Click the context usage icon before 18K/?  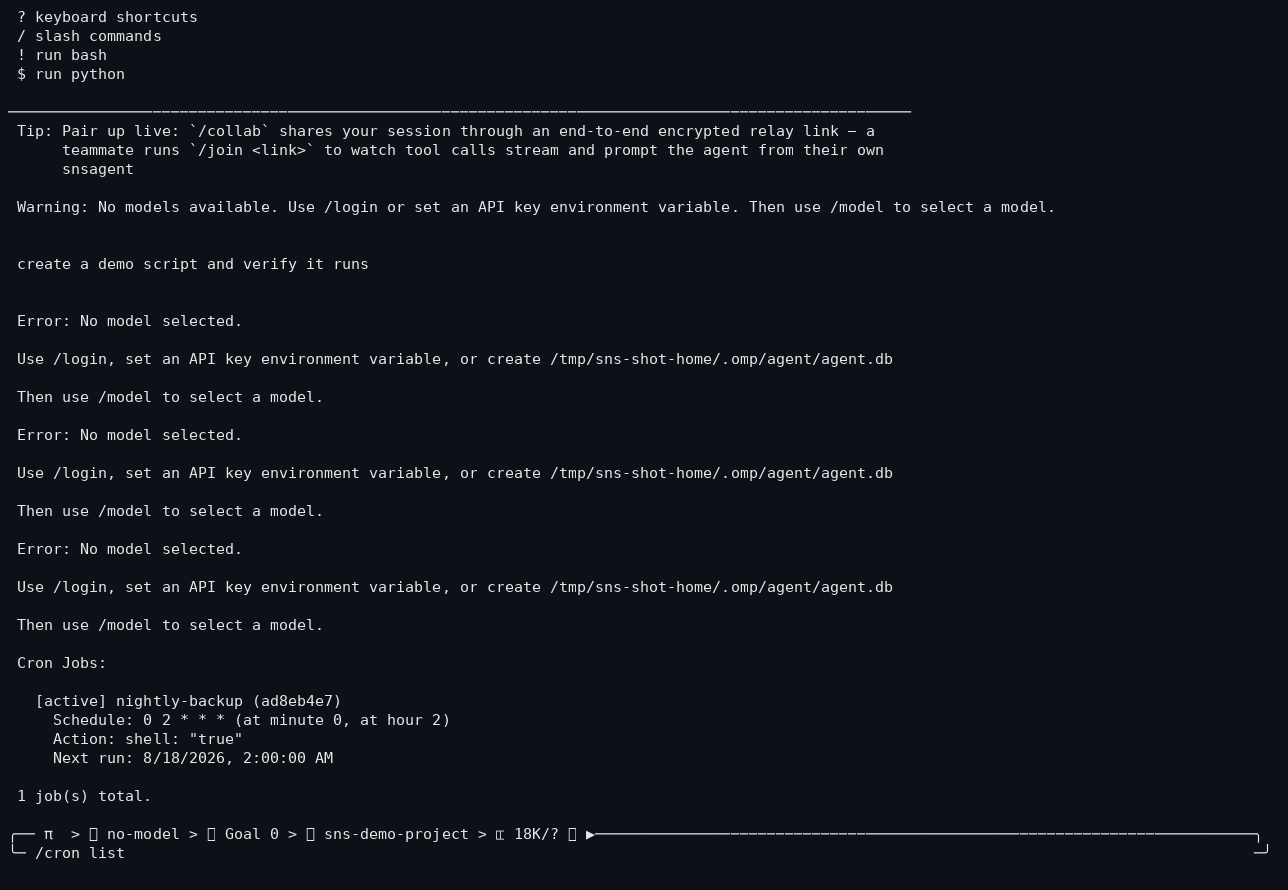click(x=499, y=834)
